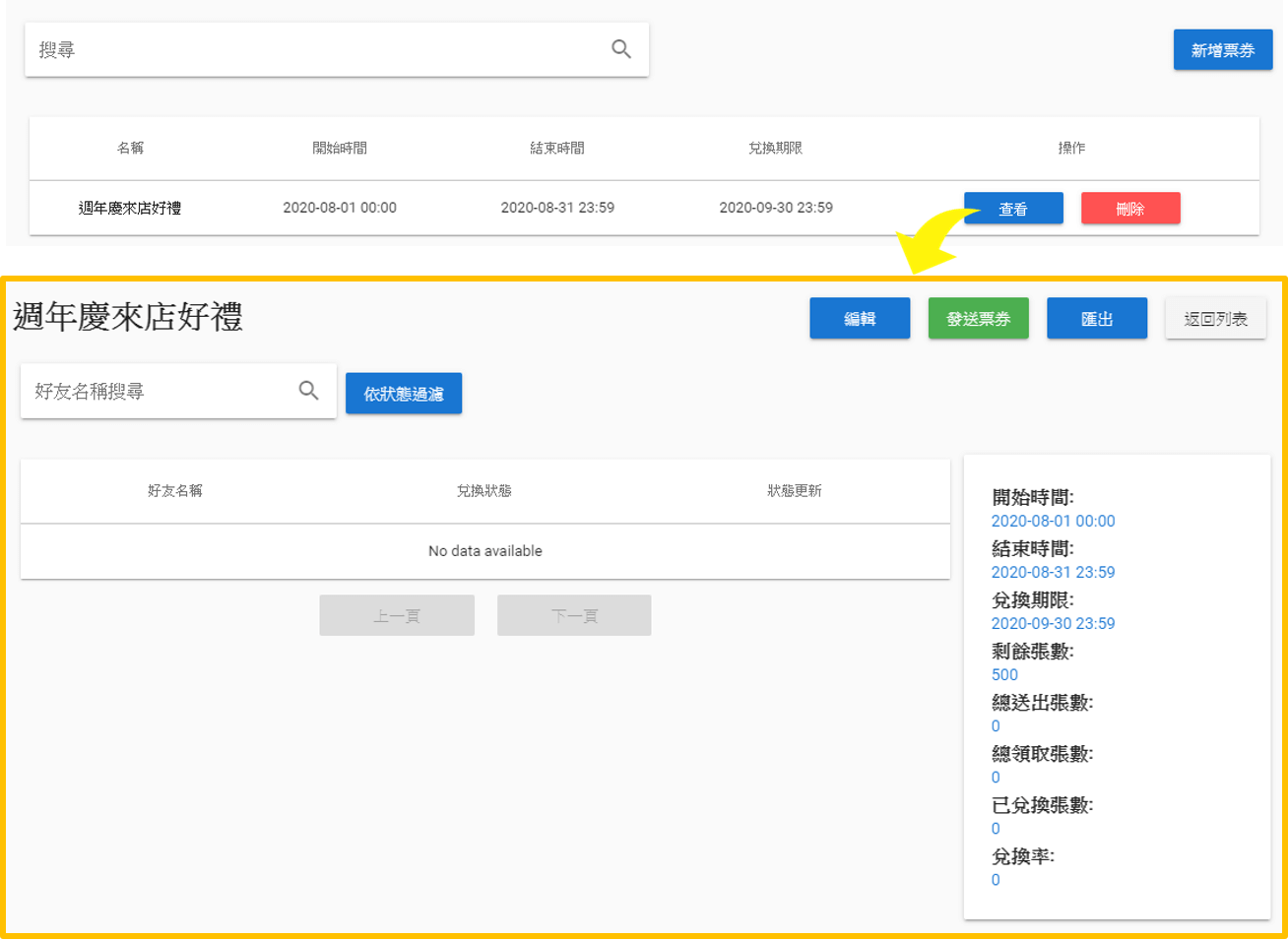Screen dimensions: 1288x939
Task: Click the 兌換期限 column header in ticket list
Action: point(775,148)
